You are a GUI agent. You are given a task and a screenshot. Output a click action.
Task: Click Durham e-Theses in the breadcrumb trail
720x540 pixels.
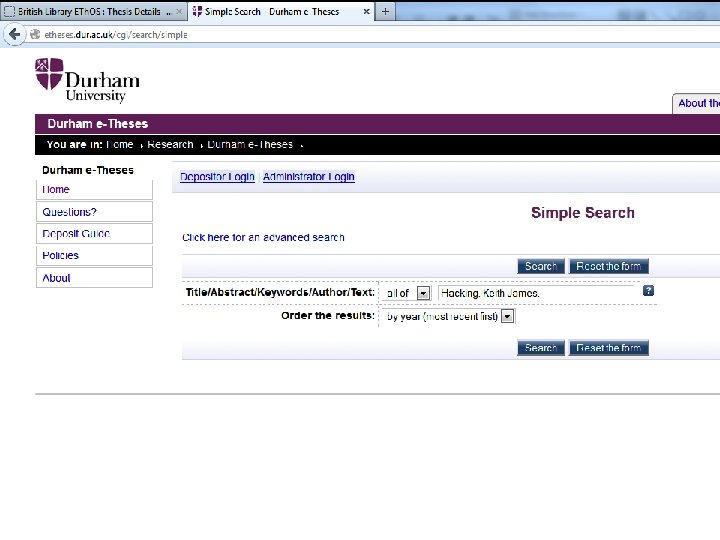[x=250, y=145]
